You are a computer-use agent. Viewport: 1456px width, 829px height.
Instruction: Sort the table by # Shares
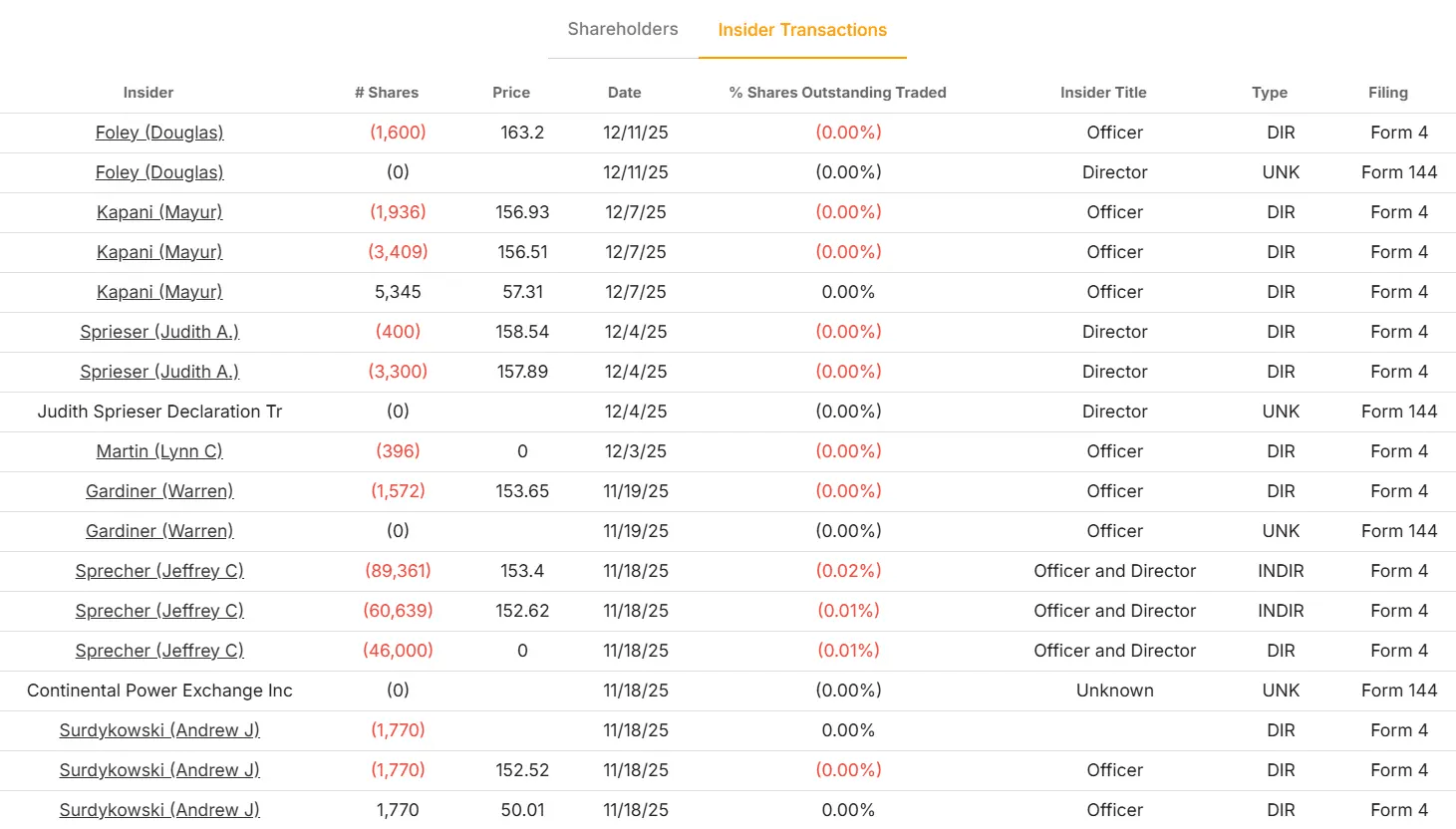387,92
